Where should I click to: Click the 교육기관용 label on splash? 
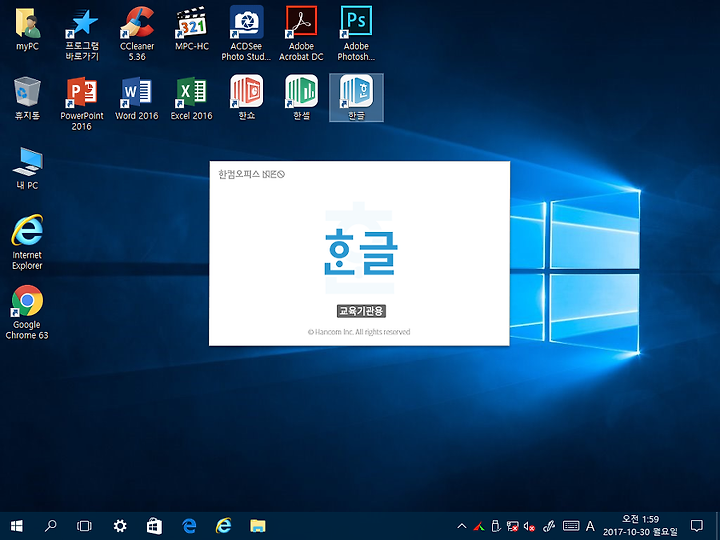[361, 311]
